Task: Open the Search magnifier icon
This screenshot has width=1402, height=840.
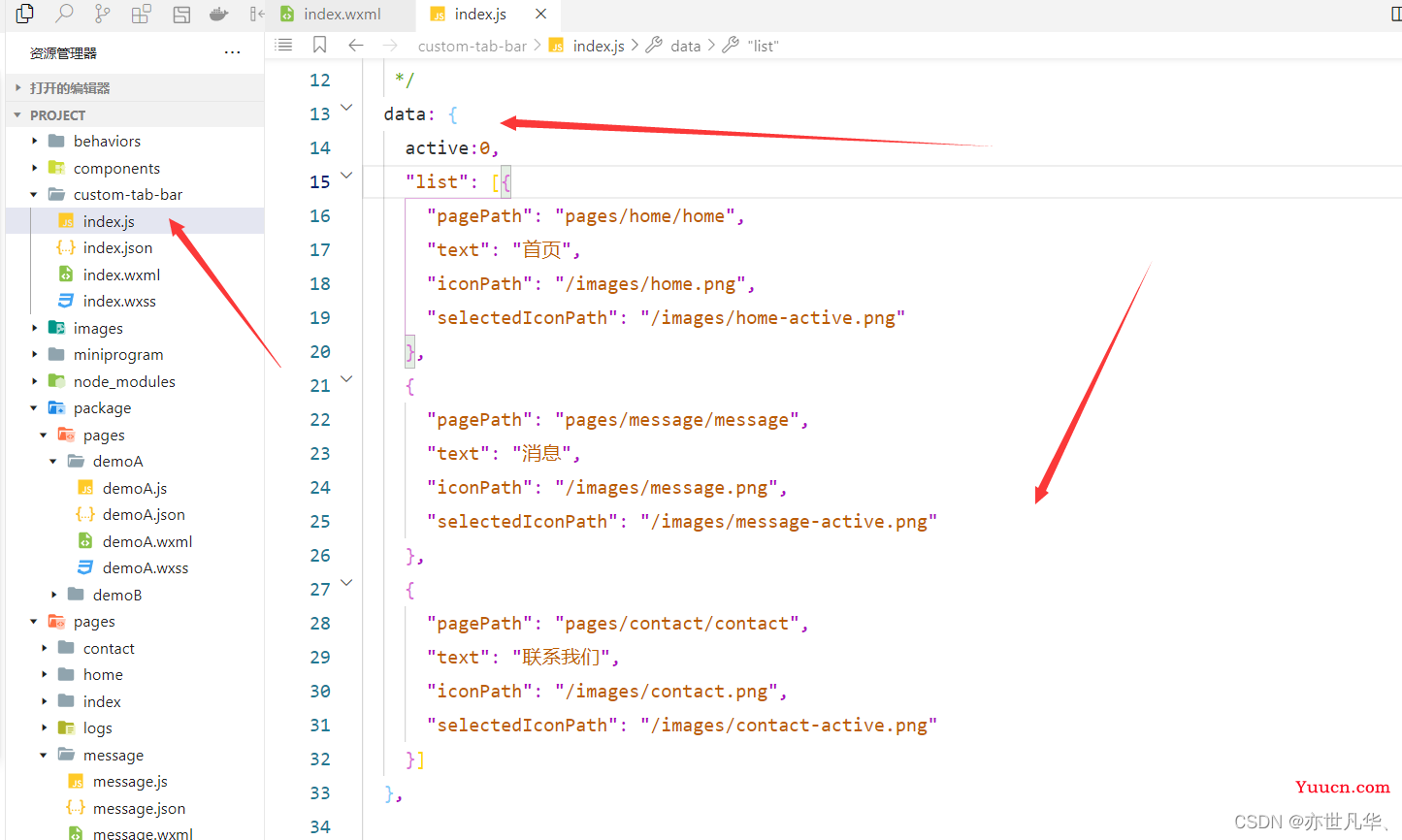Action: click(64, 14)
